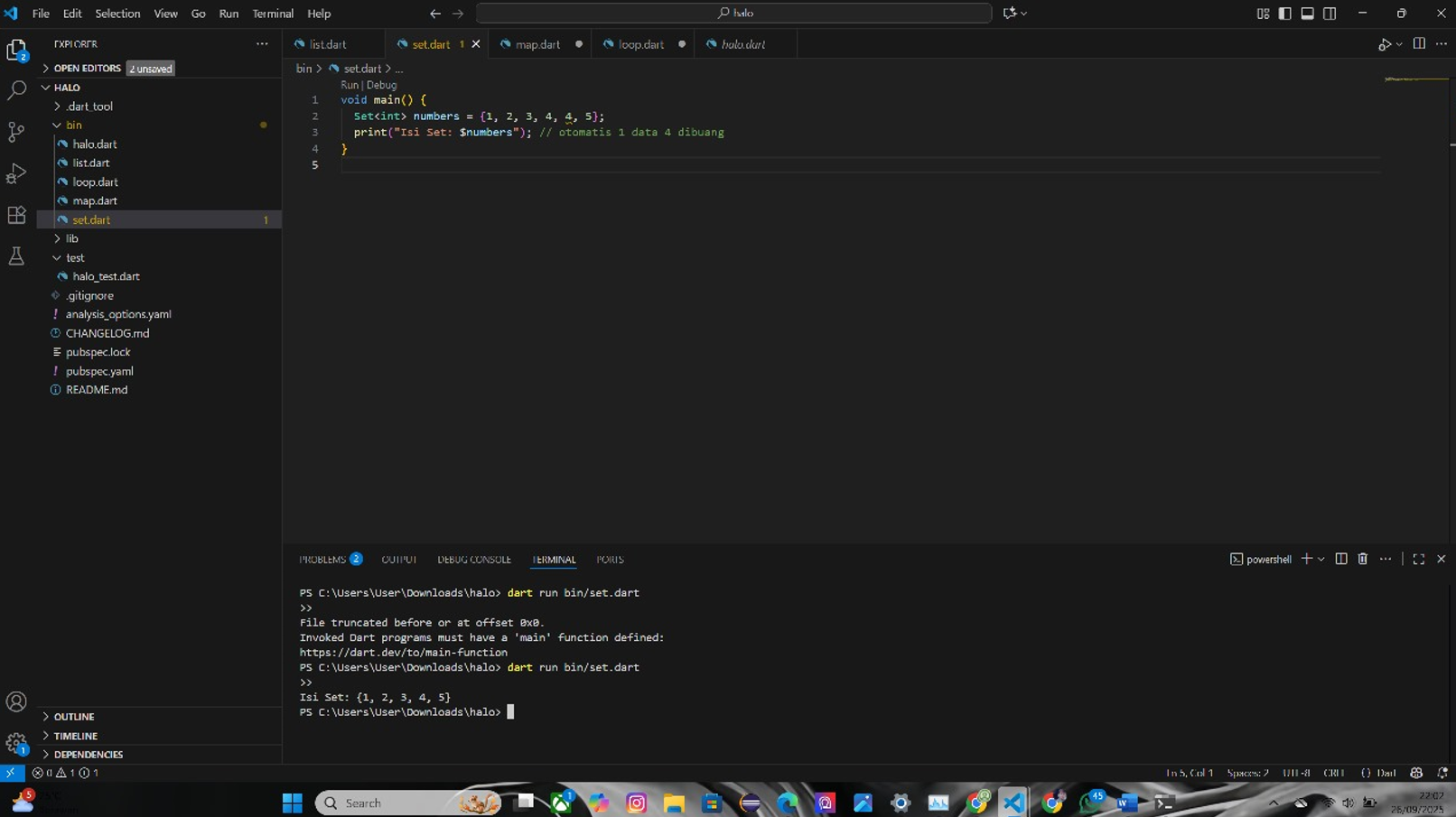Open Run and Debug view
Viewport: 1456px width, 817px height.
(16, 173)
